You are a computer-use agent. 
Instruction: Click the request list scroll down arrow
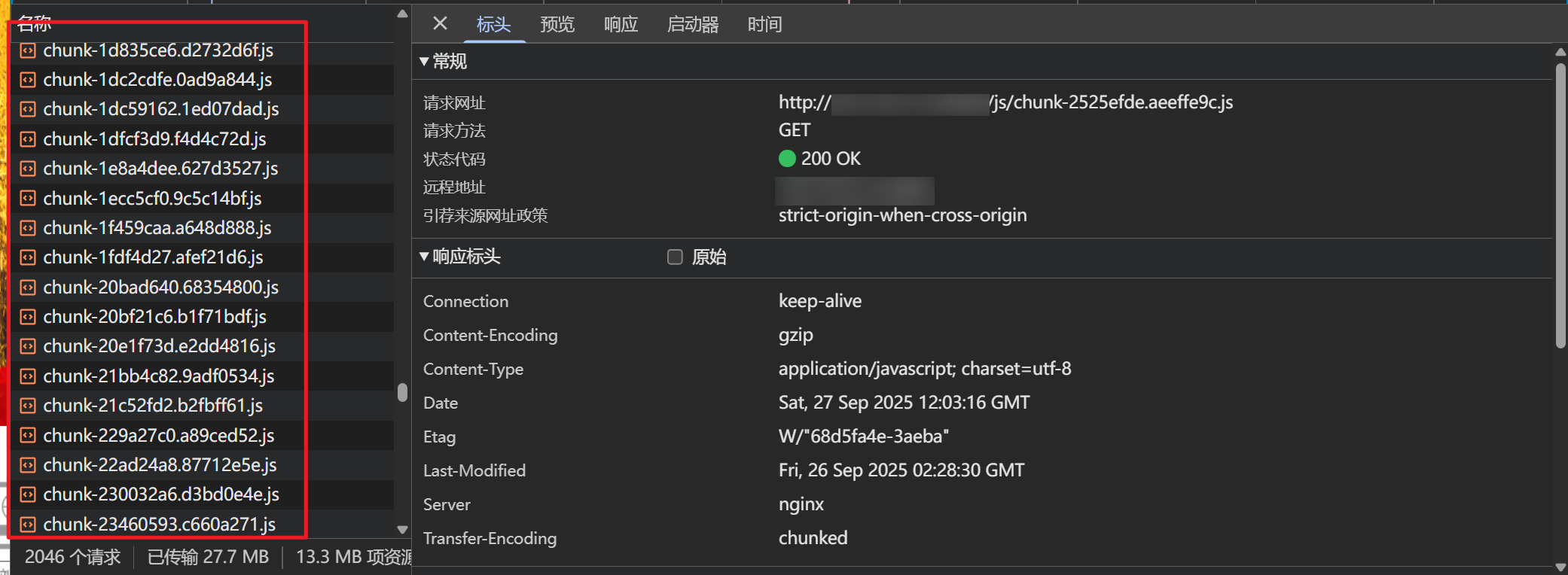pyautogui.click(x=402, y=530)
